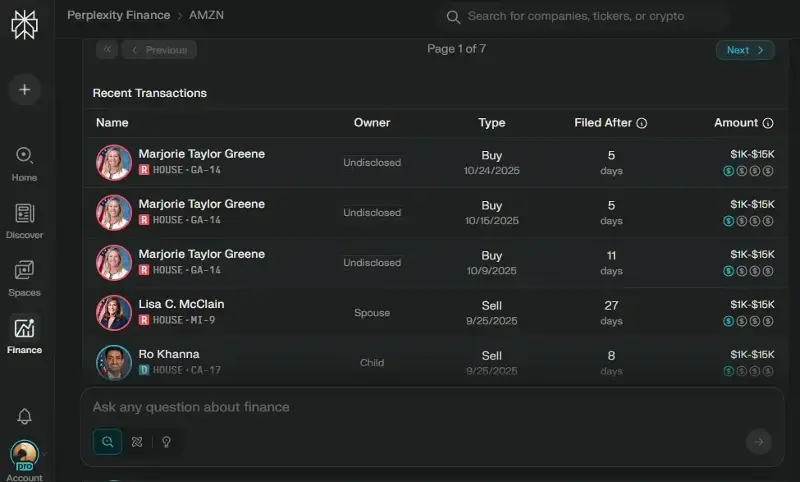
Task: Click the Name column header
Action: pos(112,123)
